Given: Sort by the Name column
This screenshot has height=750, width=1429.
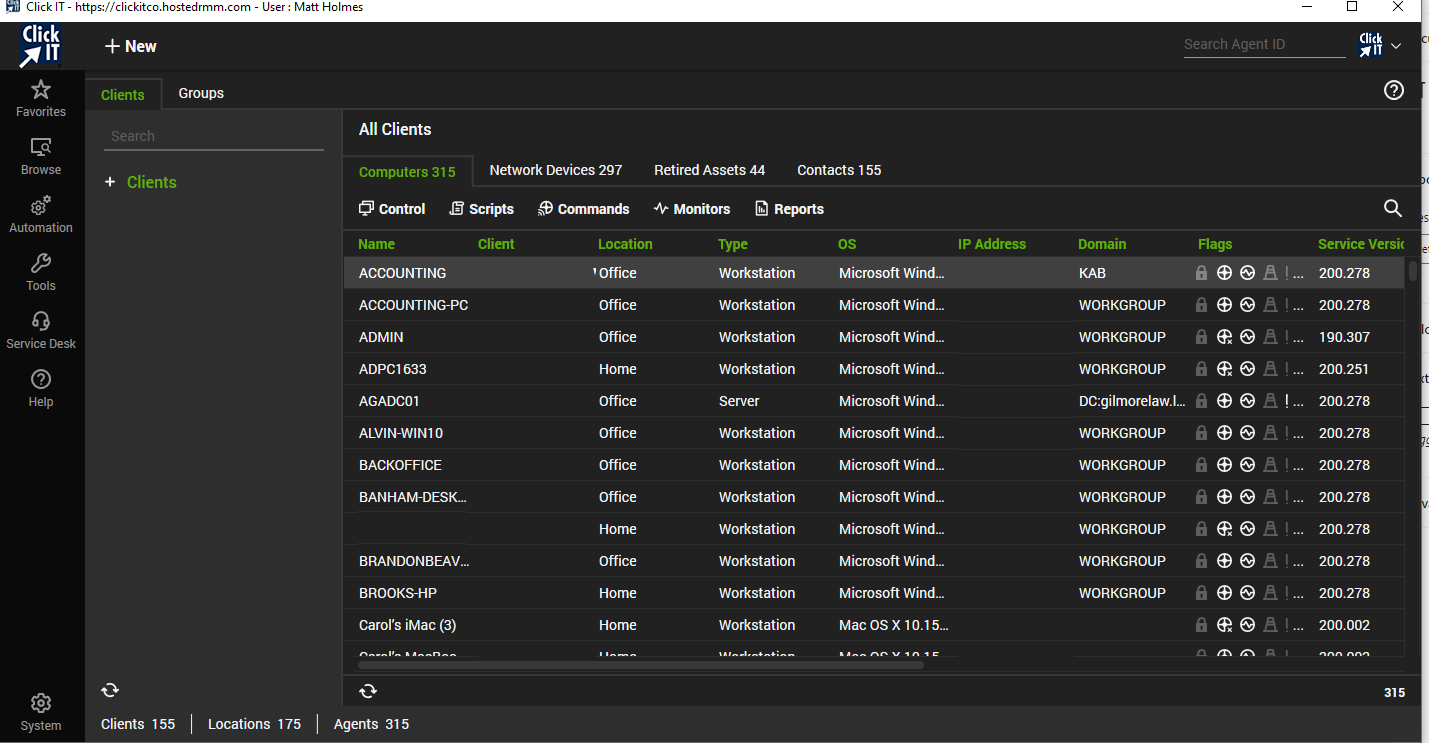Looking at the screenshot, I should point(377,244).
